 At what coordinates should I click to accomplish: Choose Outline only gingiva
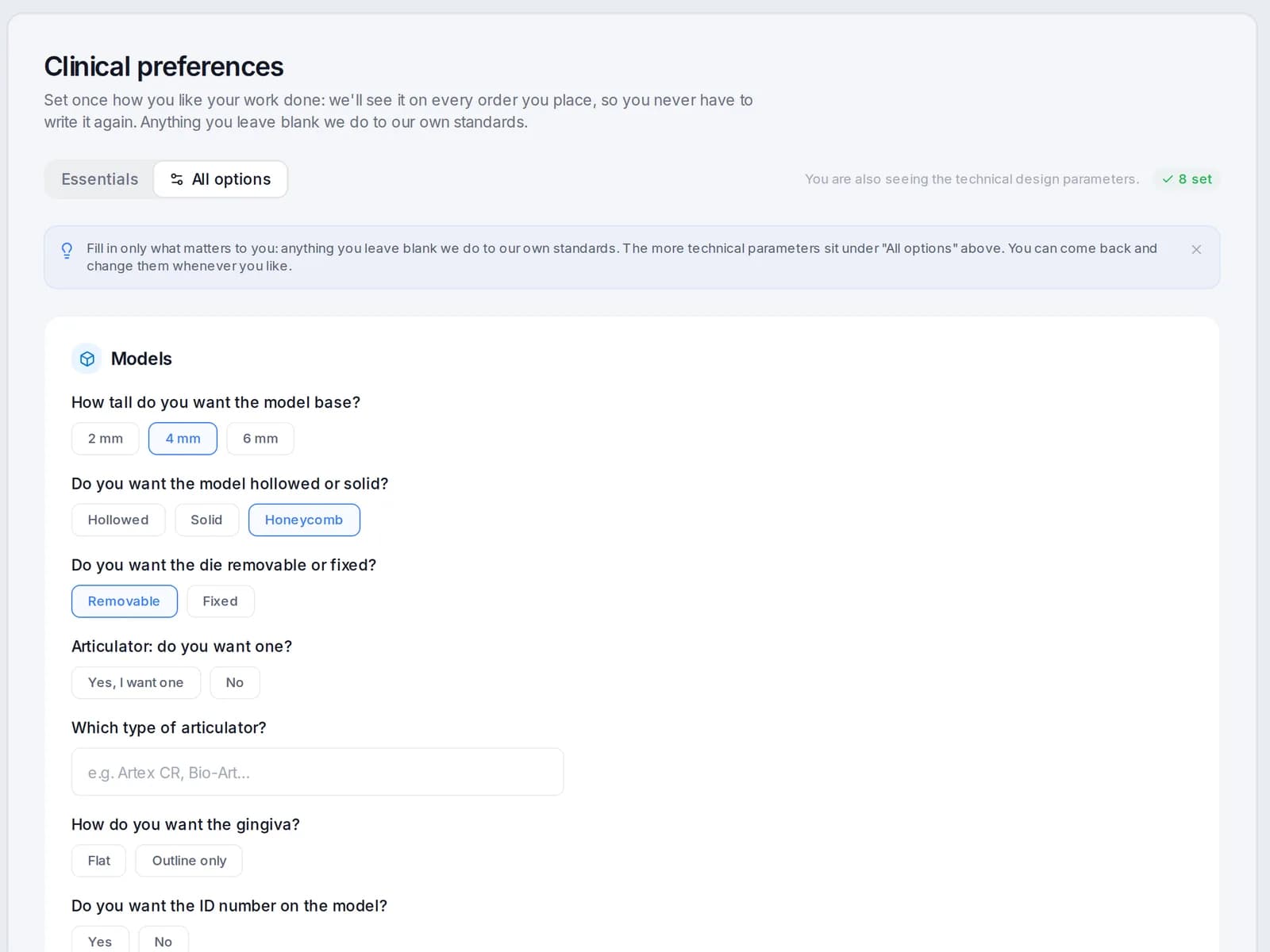click(x=189, y=861)
